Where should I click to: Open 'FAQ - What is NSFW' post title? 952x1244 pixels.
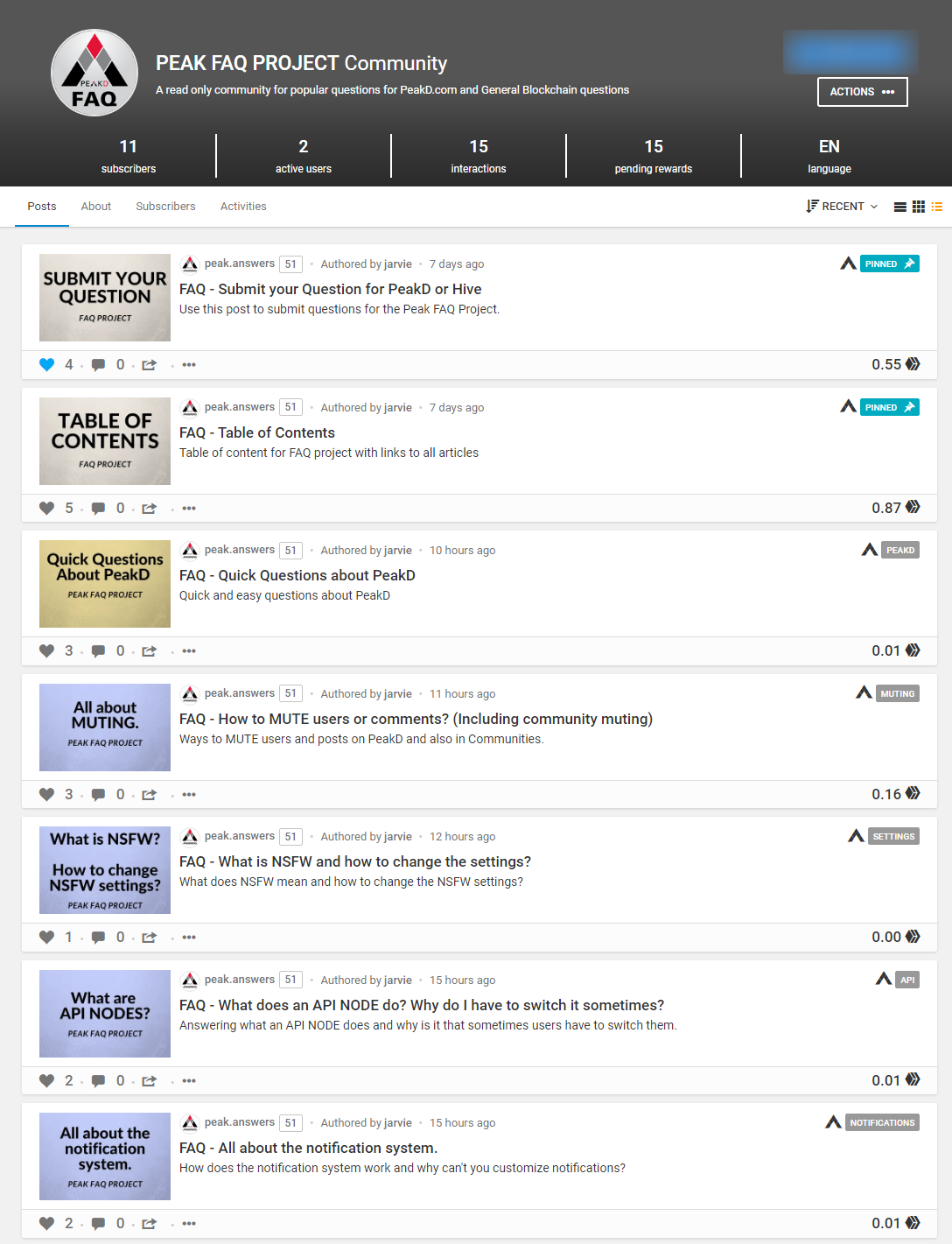point(355,861)
